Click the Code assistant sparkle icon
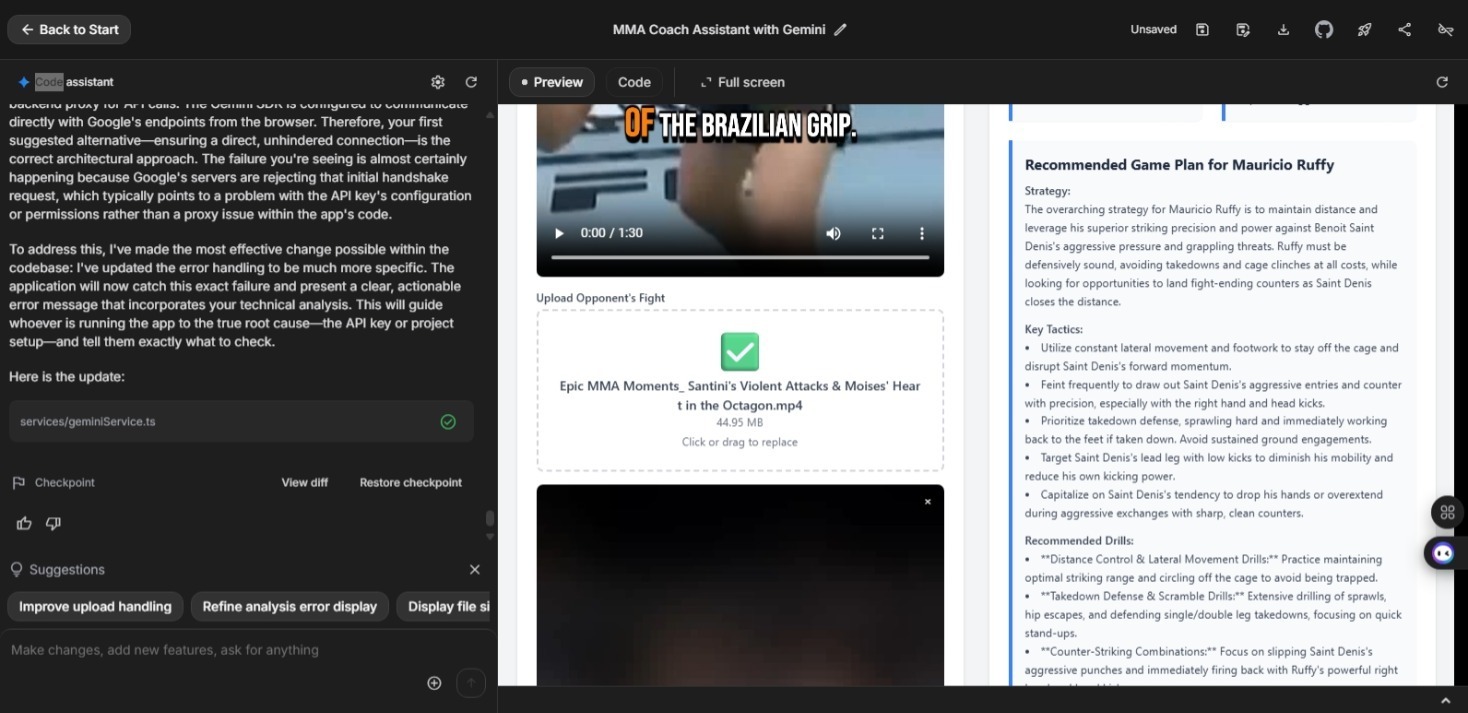The image size is (1468, 713). [x=24, y=82]
